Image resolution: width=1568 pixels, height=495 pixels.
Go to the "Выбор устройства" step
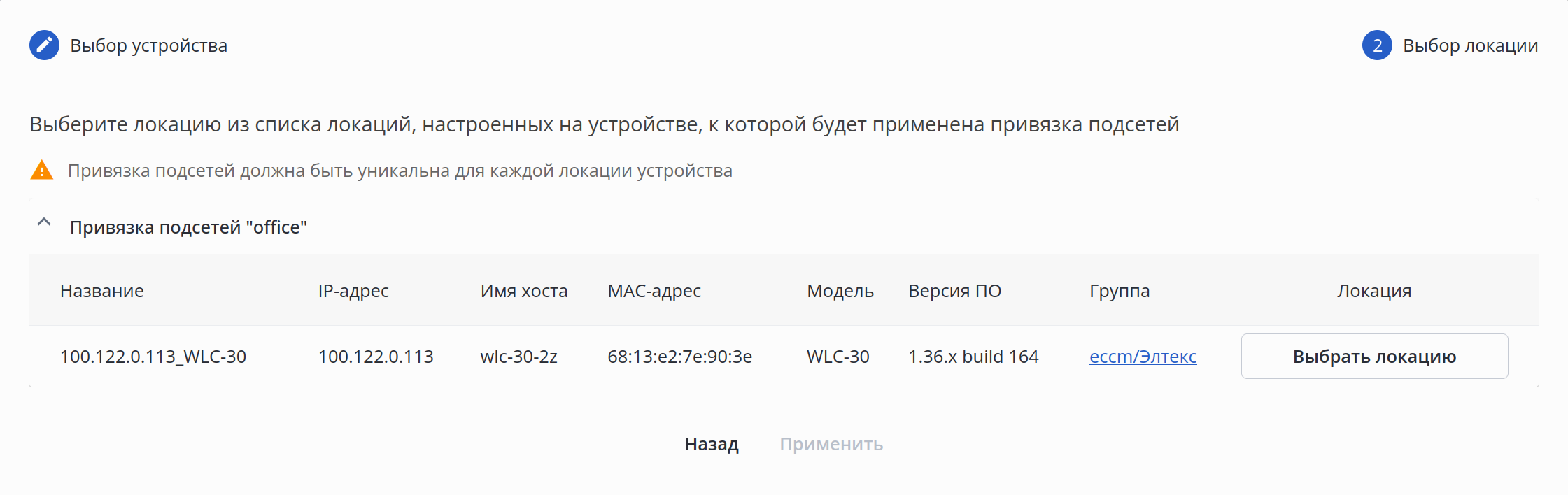pyautogui.click(x=148, y=45)
